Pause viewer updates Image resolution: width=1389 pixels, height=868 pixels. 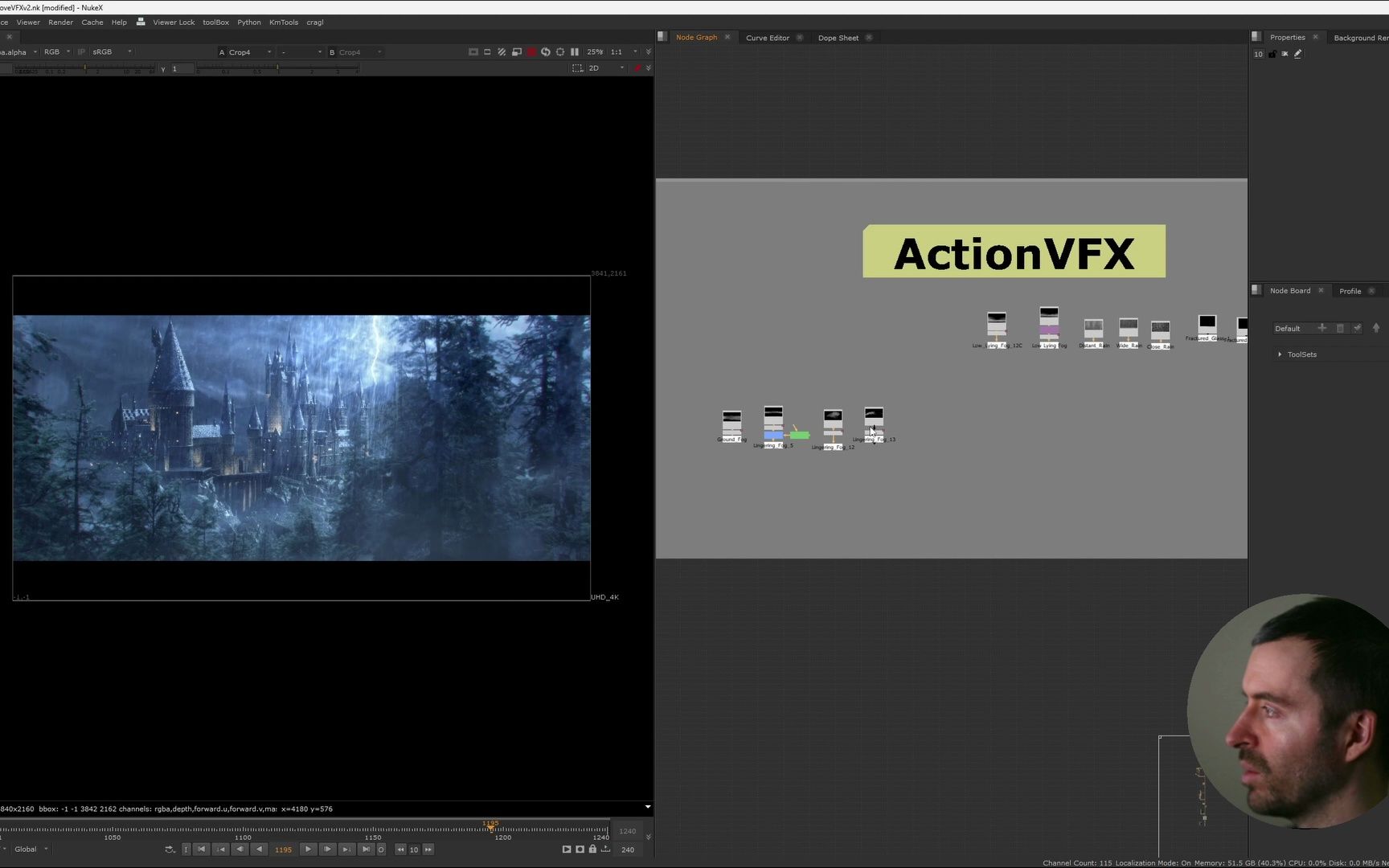point(575,52)
